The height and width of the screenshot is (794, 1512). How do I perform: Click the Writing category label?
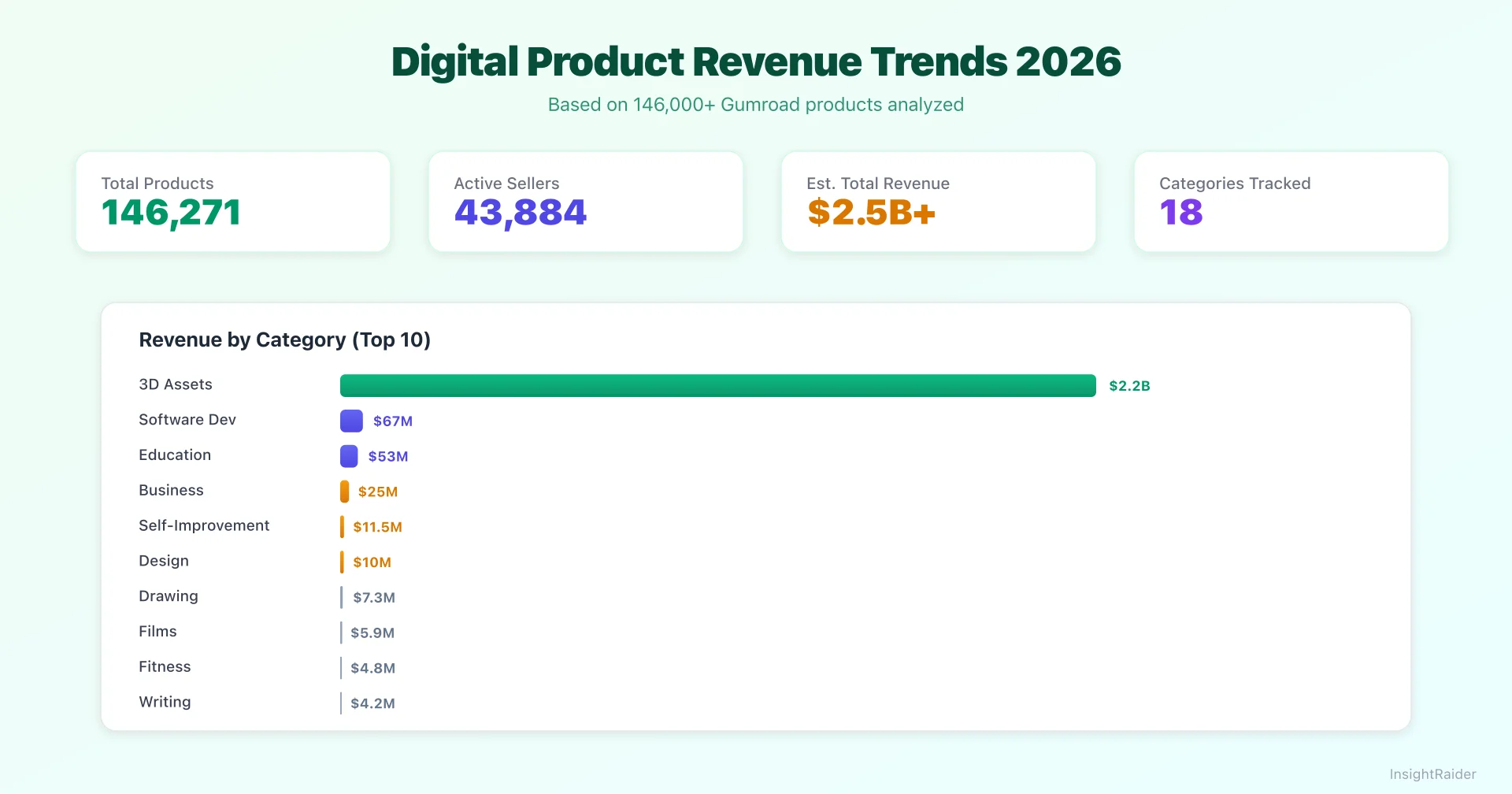click(x=165, y=702)
